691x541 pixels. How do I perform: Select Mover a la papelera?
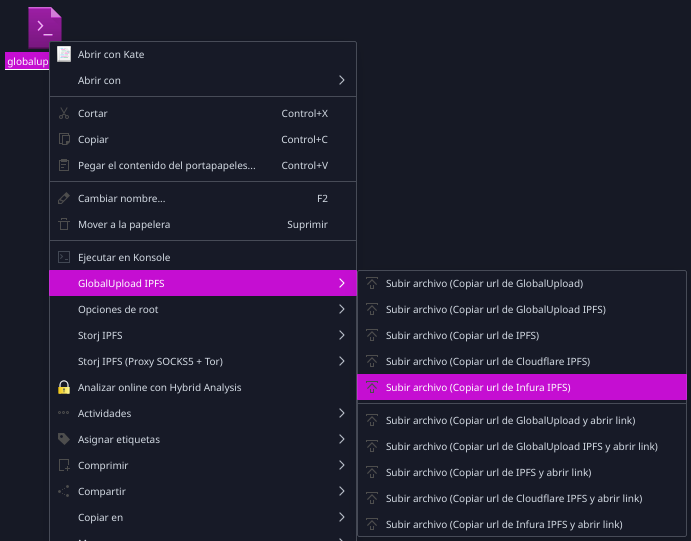point(203,224)
